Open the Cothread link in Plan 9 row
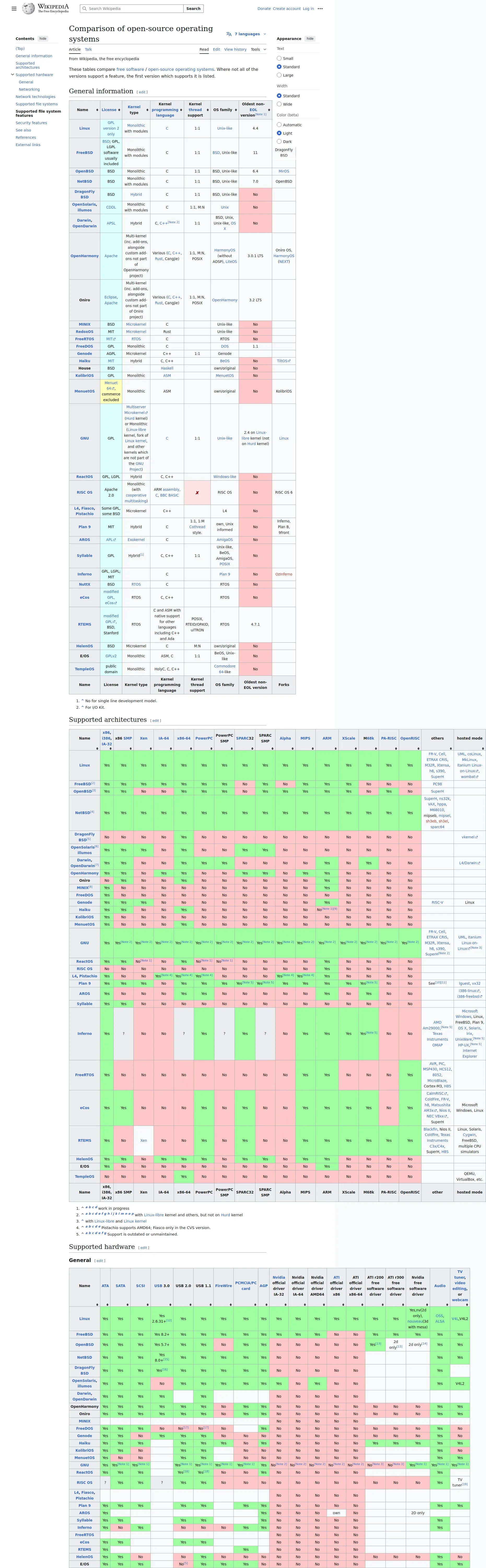Image resolution: width=486 pixels, height=1568 pixels. (x=197, y=527)
